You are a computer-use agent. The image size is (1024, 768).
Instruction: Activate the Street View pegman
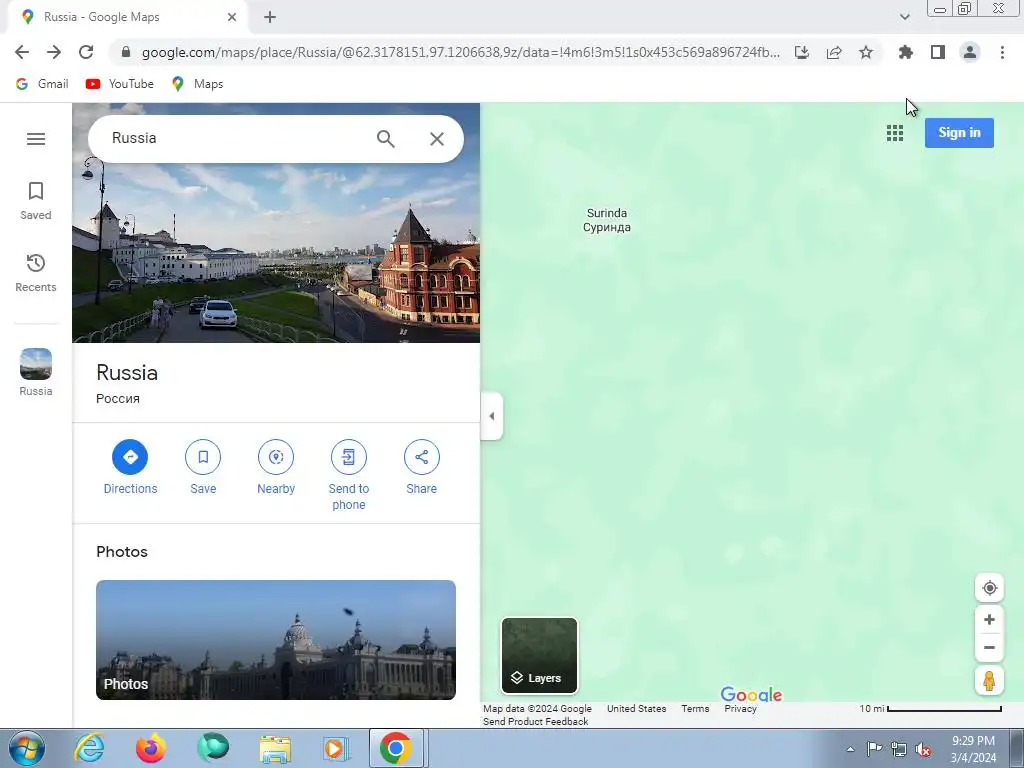[989, 681]
